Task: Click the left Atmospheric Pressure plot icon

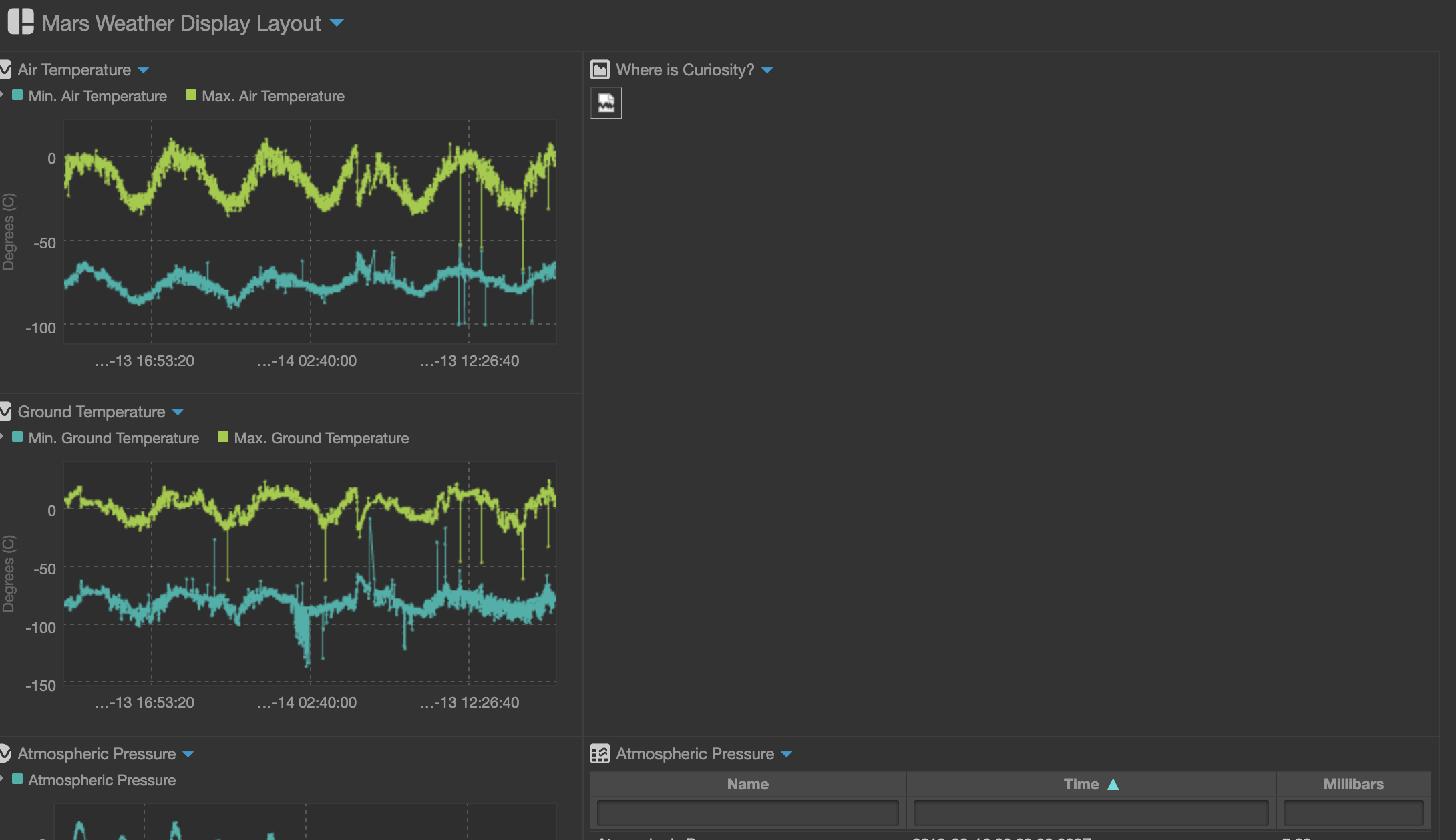Action: coord(5,753)
